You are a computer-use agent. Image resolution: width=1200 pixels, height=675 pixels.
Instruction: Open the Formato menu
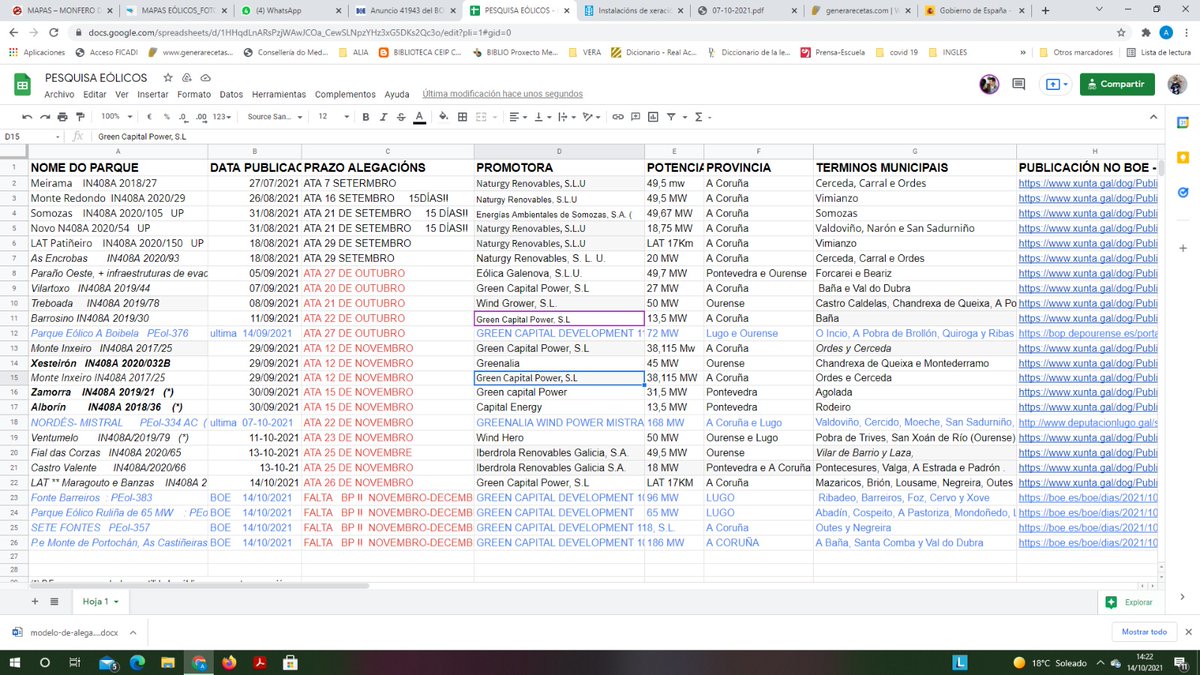pyautogui.click(x=194, y=94)
